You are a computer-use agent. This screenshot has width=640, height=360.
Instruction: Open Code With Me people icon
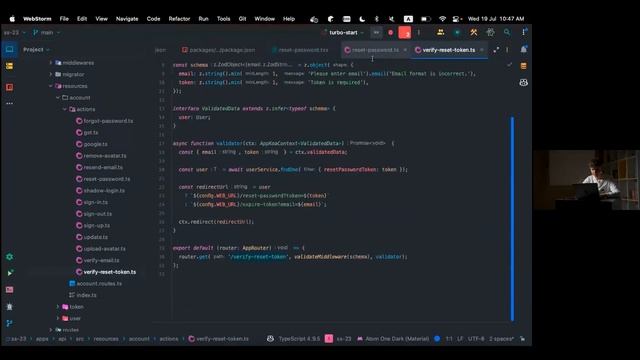click(x=440, y=32)
